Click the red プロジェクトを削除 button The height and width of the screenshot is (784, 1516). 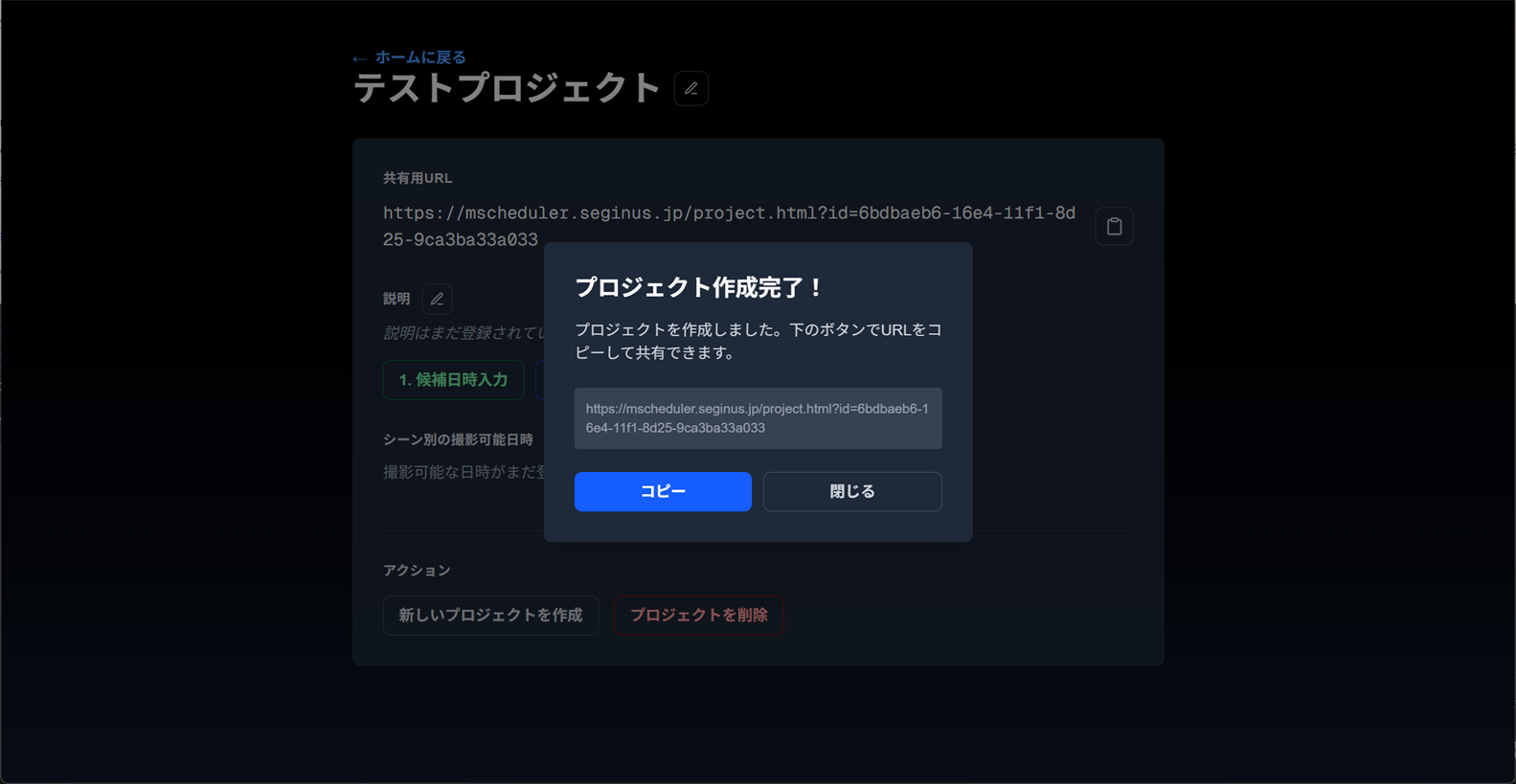point(698,616)
